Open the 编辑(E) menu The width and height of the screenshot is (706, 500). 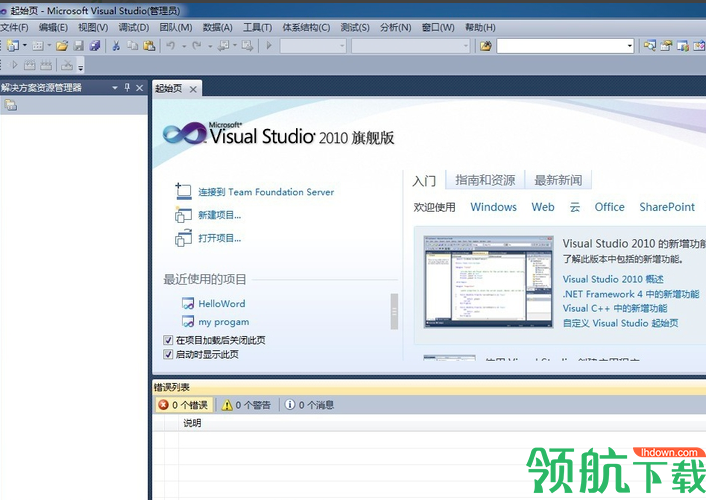(53, 27)
